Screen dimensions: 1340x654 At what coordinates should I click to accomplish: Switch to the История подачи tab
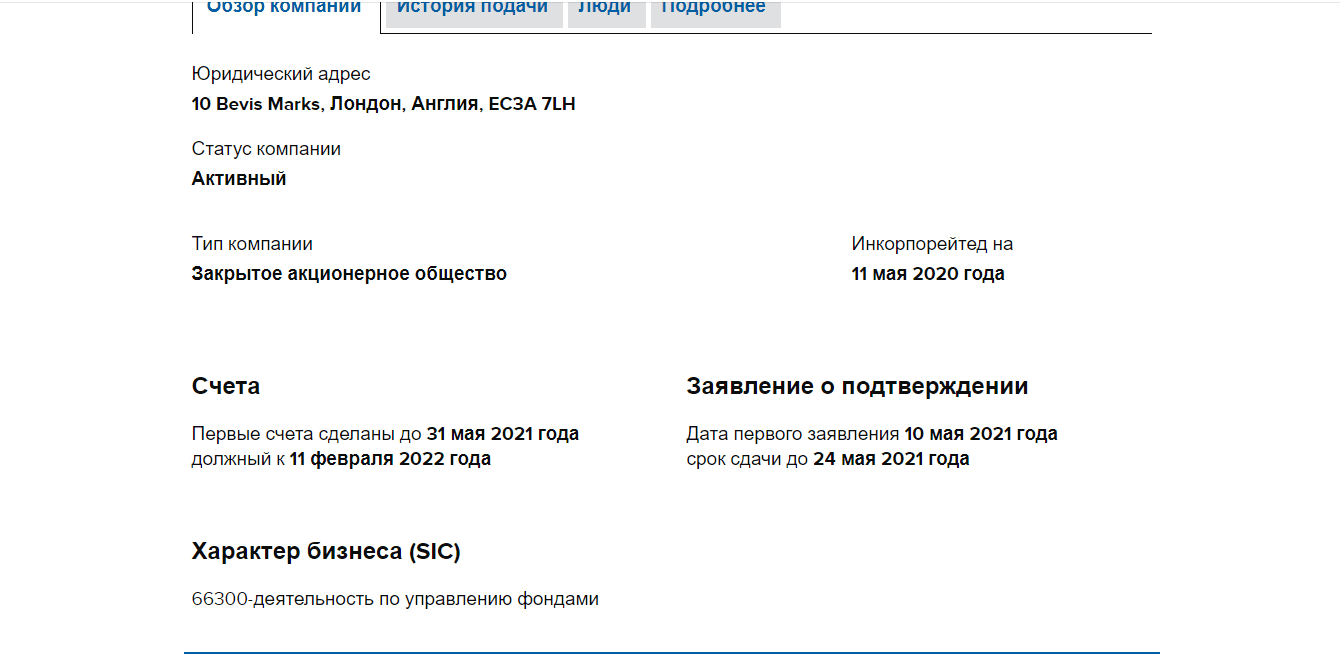[x=471, y=7]
